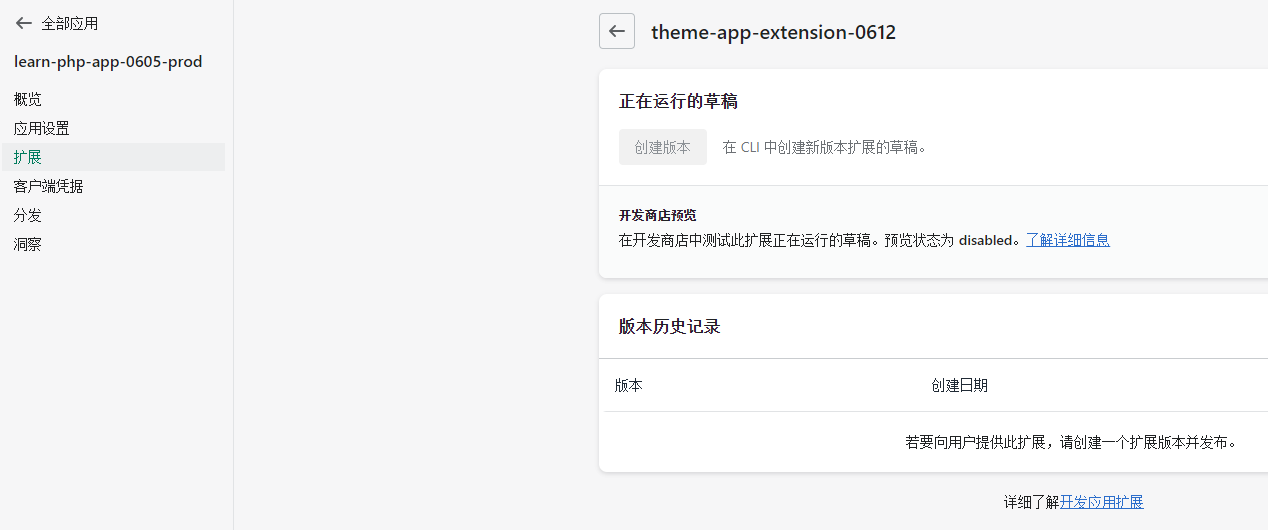Open the 洞察 sidebar item
The width and height of the screenshot is (1268, 530).
pos(28,244)
